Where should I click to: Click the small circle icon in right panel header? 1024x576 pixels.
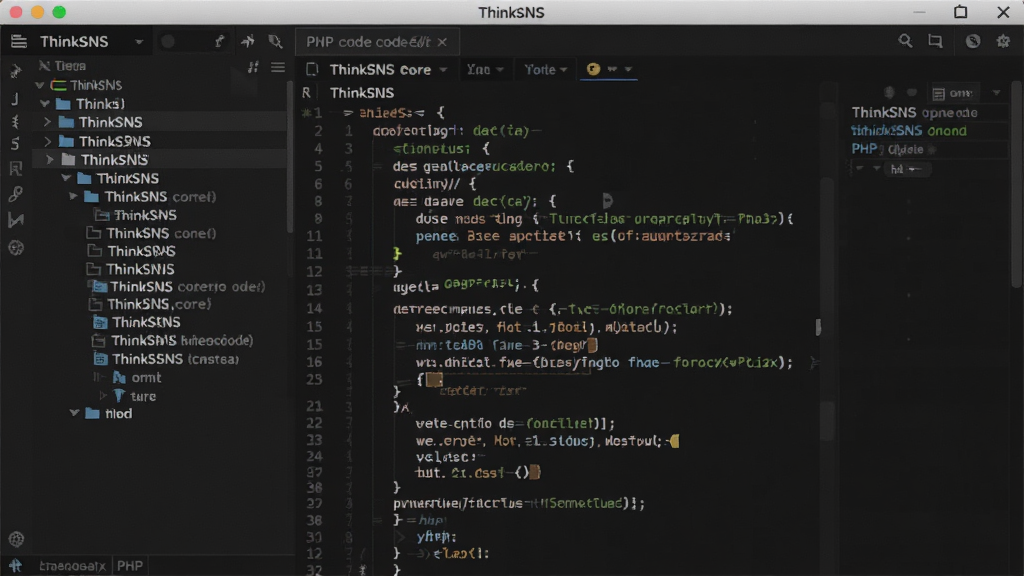[x=889, y=93]
